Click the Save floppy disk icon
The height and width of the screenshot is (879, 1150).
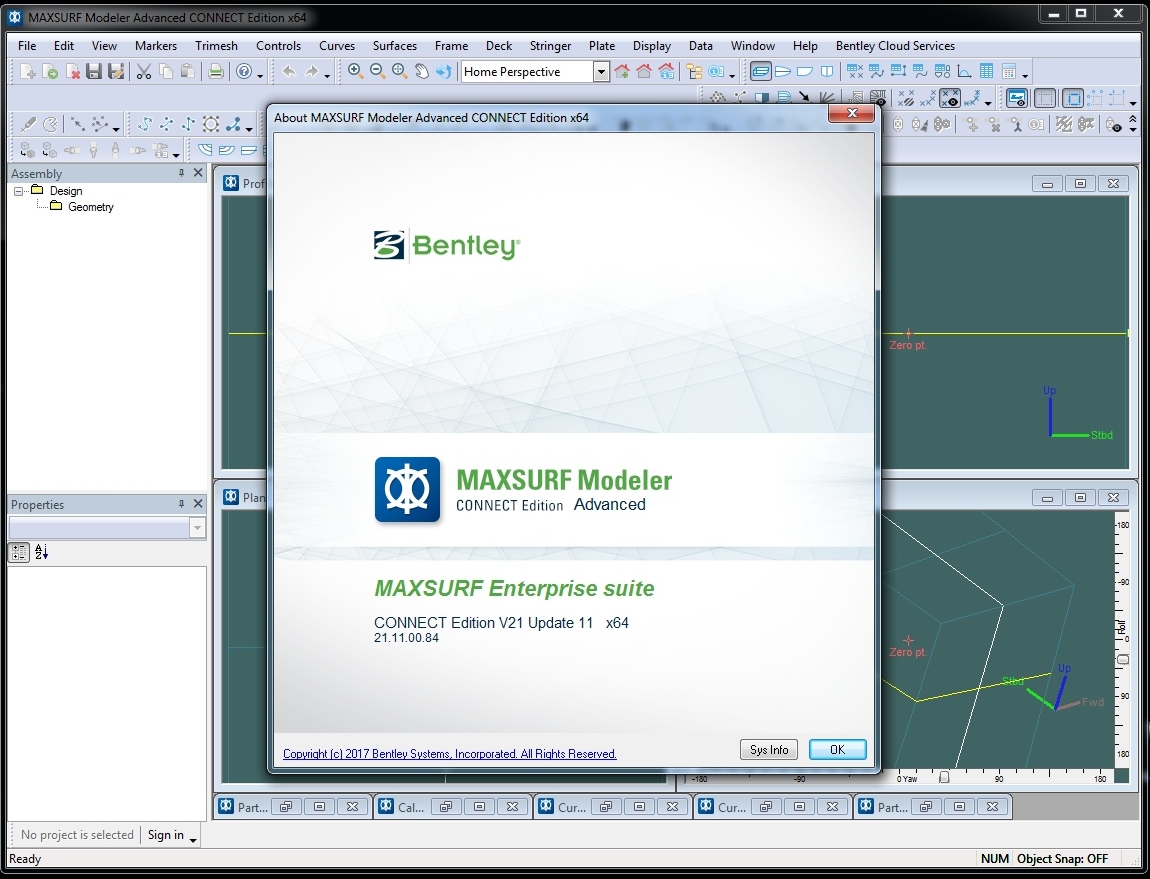click(94, 71)
